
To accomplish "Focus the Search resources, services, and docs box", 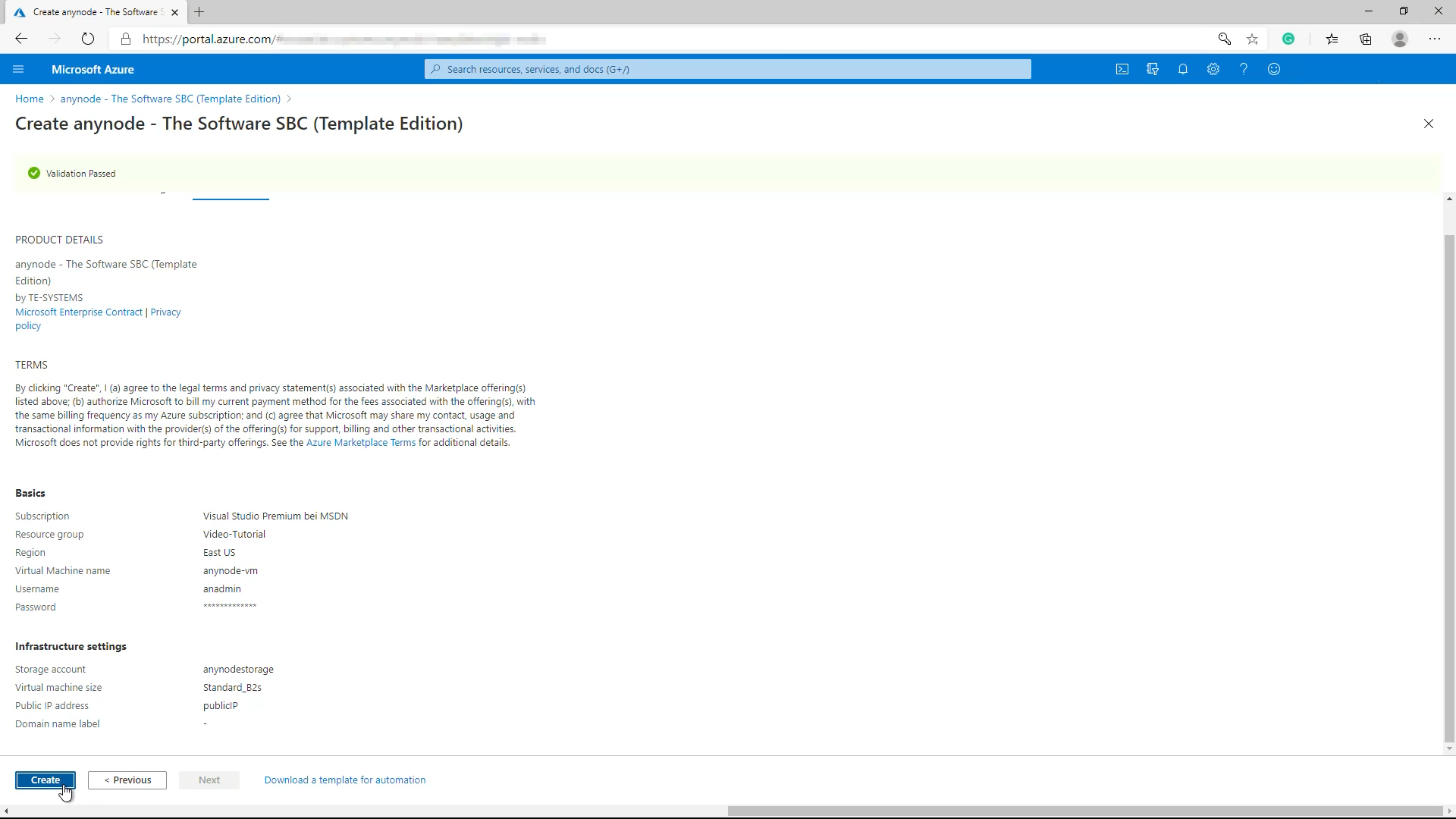I will [x=728, y=69].
